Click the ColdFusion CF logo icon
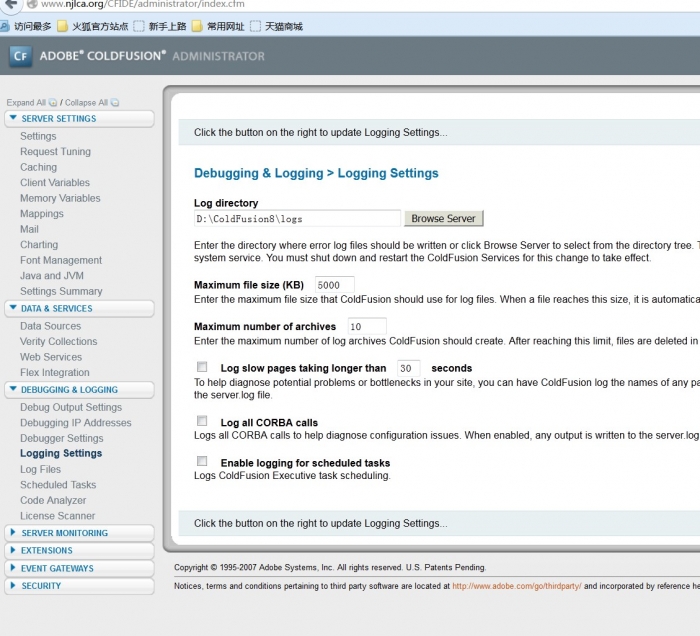 tap(21, 56)
